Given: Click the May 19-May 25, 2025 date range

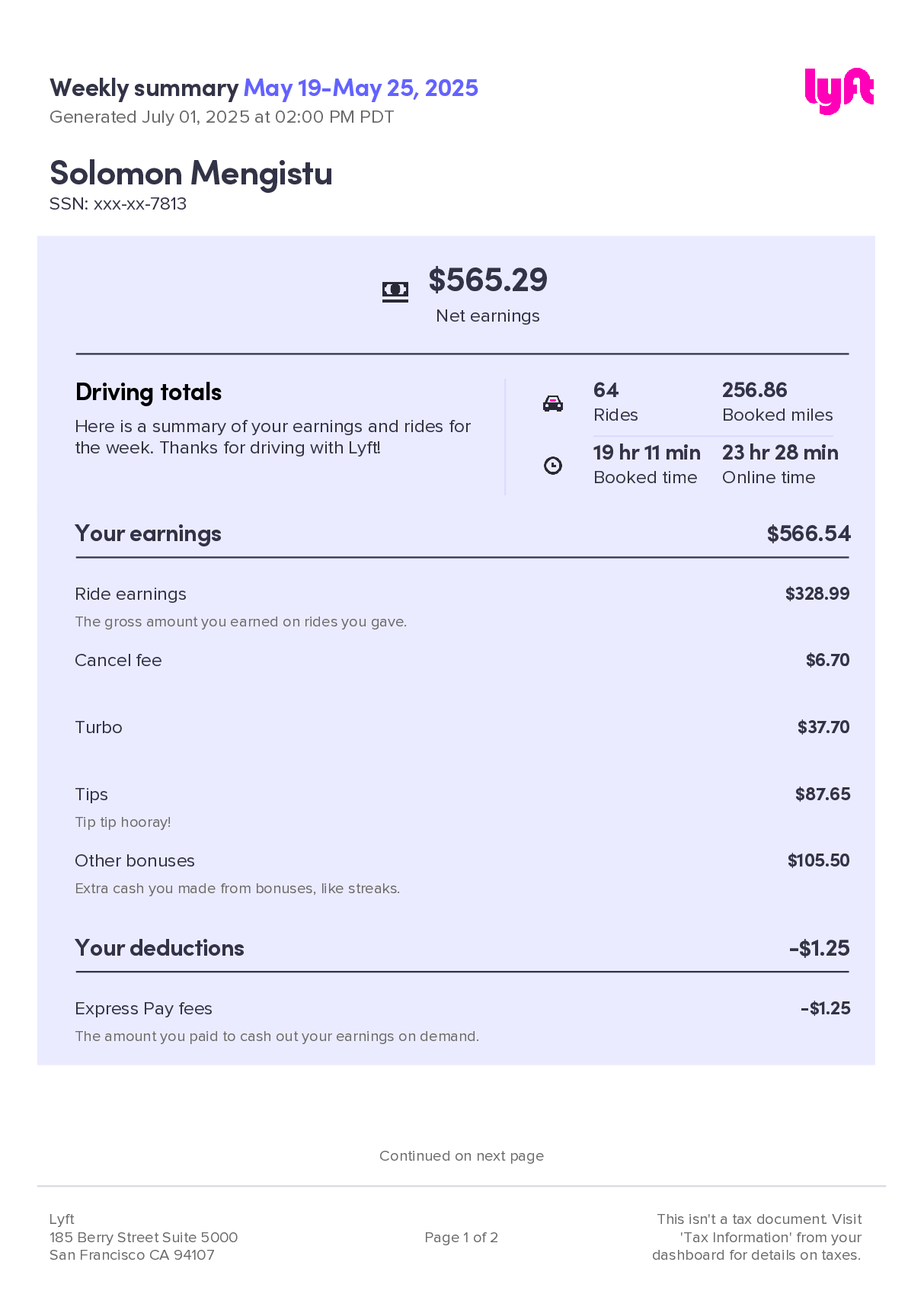Looking at the screenshot, I should (360, 88).
